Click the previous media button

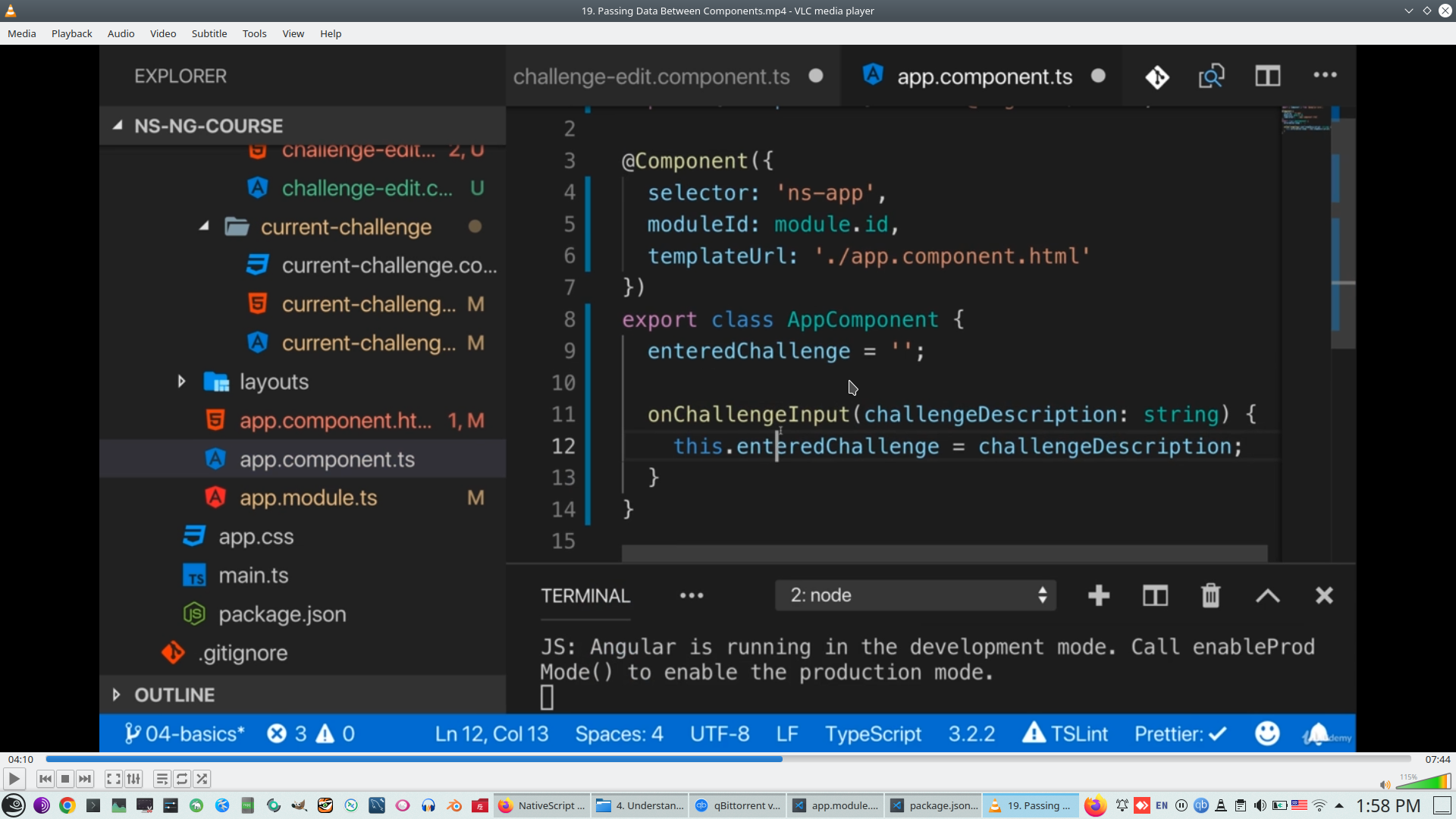pos(45,779)
